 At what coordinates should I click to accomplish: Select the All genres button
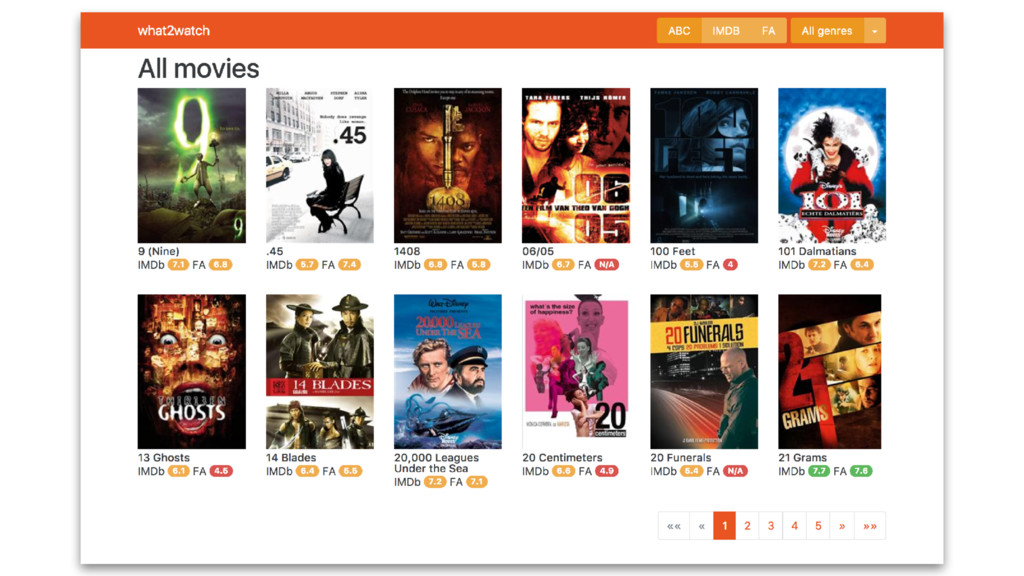827,31
